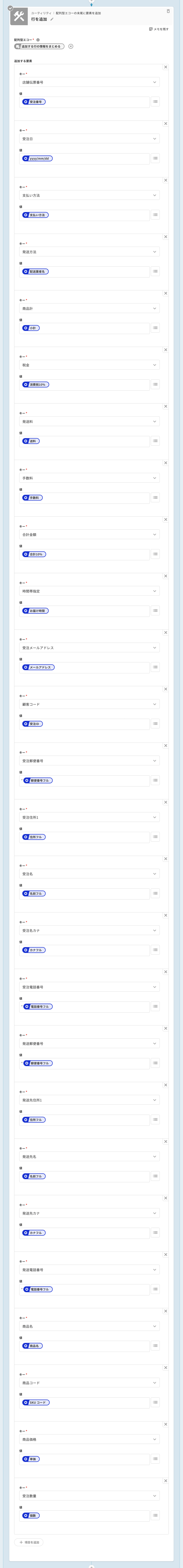Open variable list for 受注番号 value
The height and width of the screenshot is (1568, 183).
156,102
